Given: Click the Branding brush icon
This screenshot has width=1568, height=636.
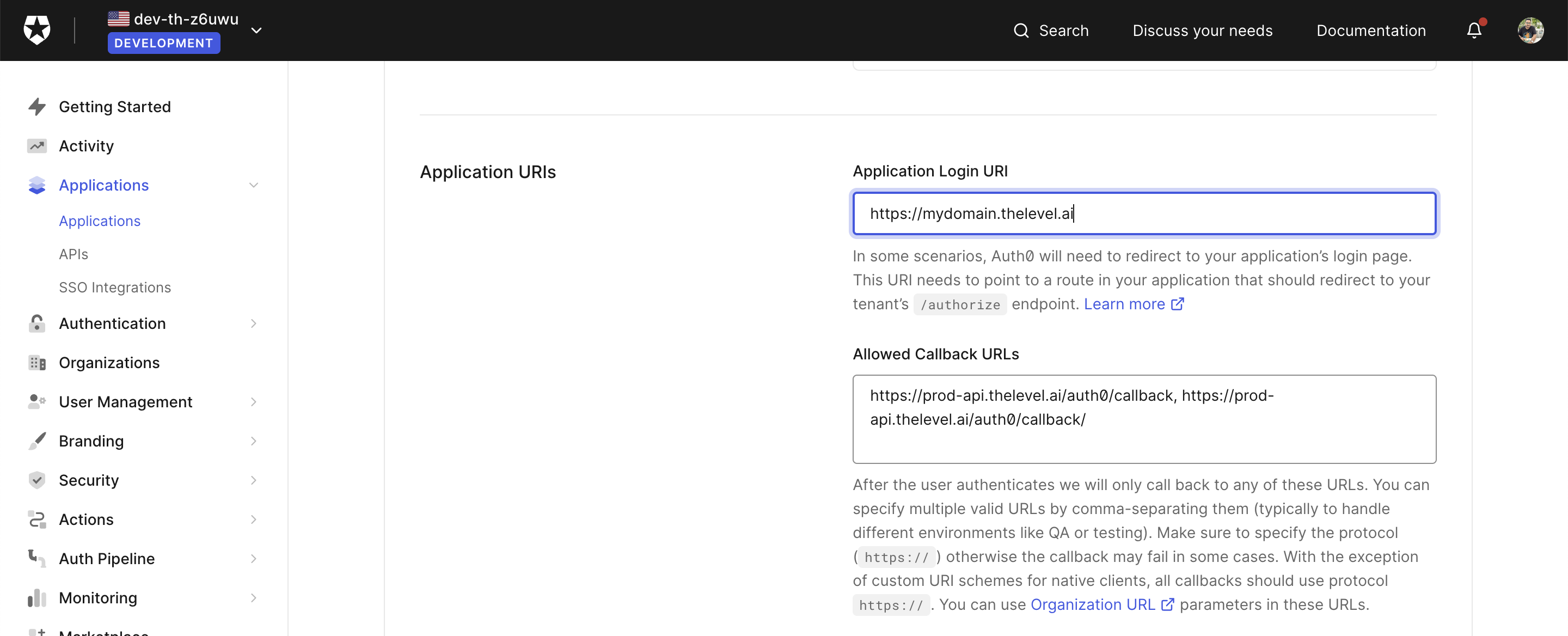Looking at the screenshot, I should [37, 441].
